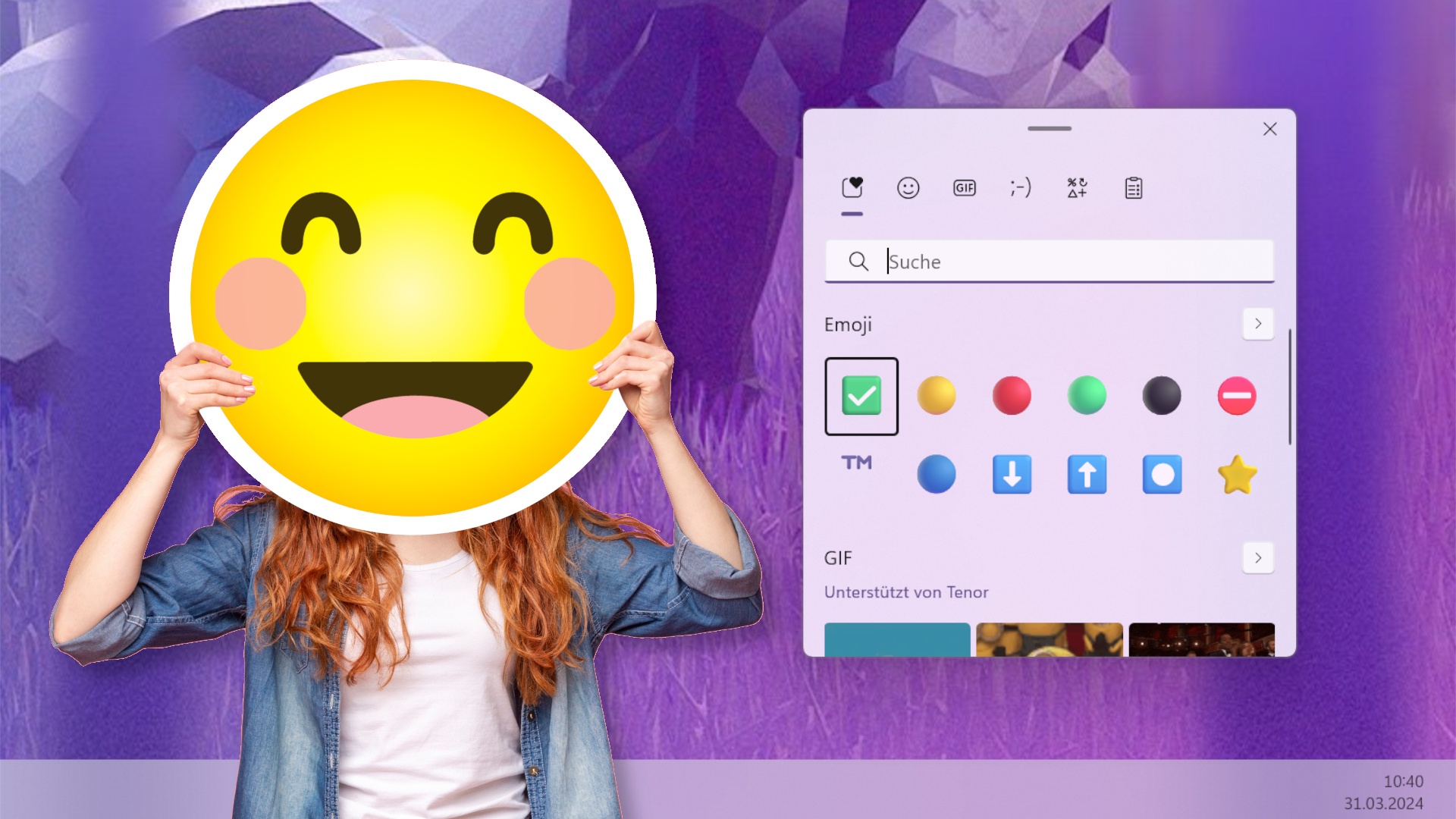Switch to the smiley Emoji tab

[x=908, y=188]
